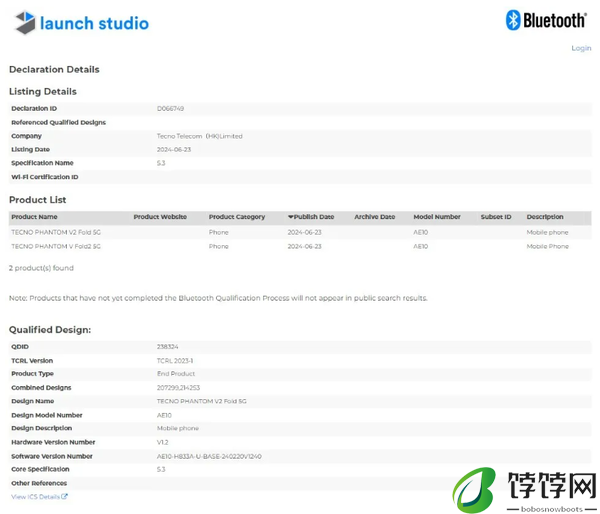
Task: Click Hardware Version Number value V1.2
Action: [163, 442]
